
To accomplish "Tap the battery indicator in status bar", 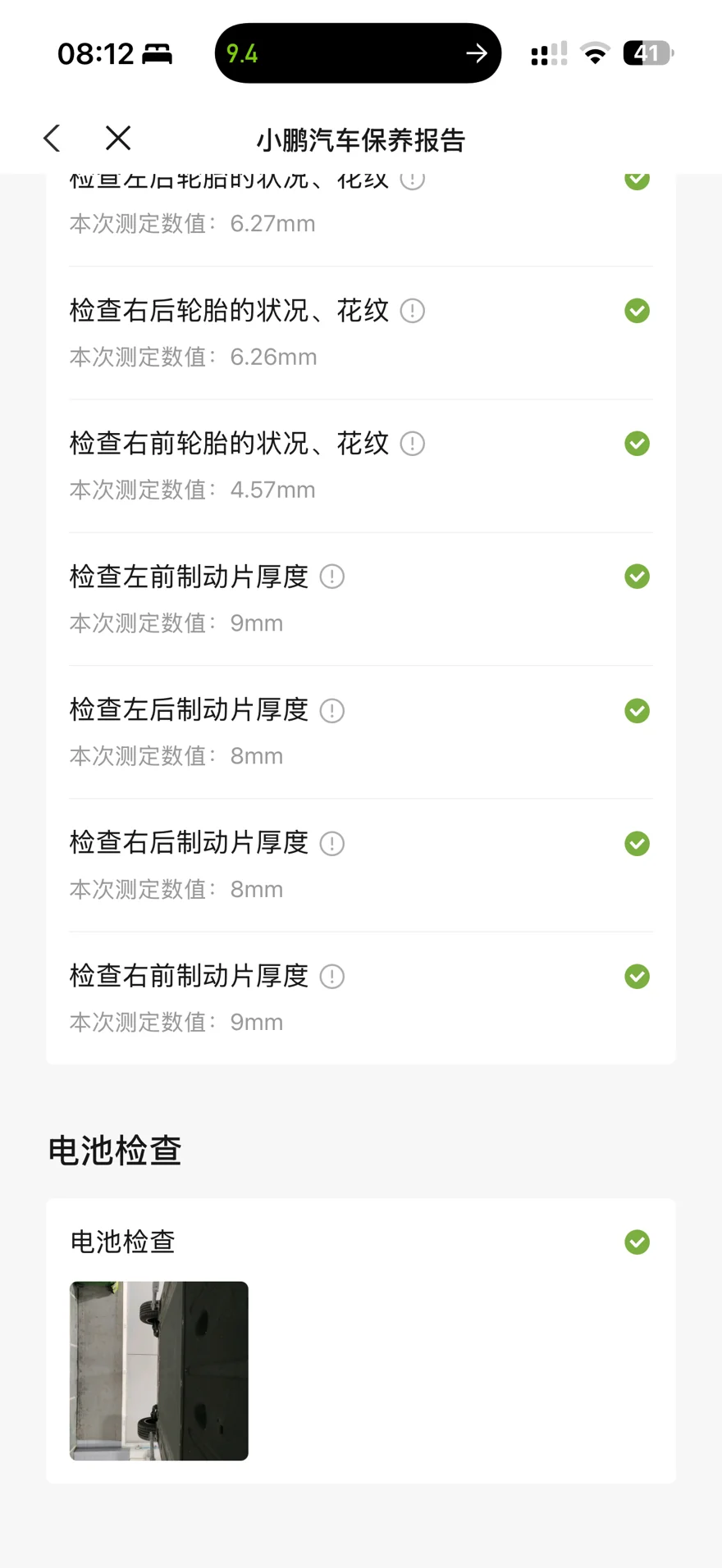I will coord(648,53).
